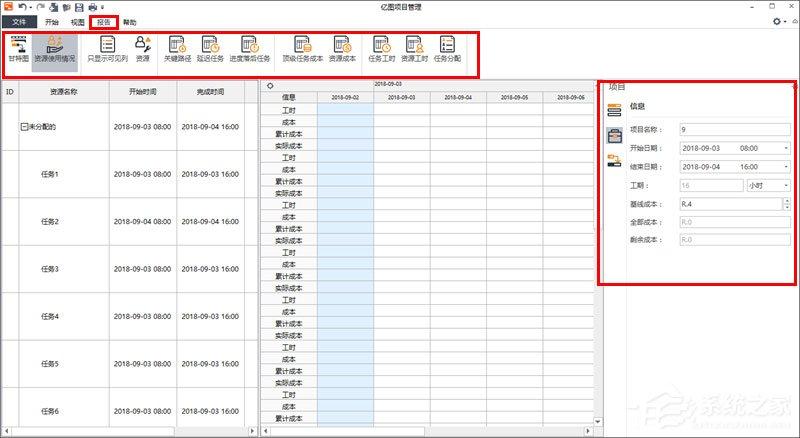
Task: Switch to the 帮助 ribbon tab
Action: click(130, 22)
